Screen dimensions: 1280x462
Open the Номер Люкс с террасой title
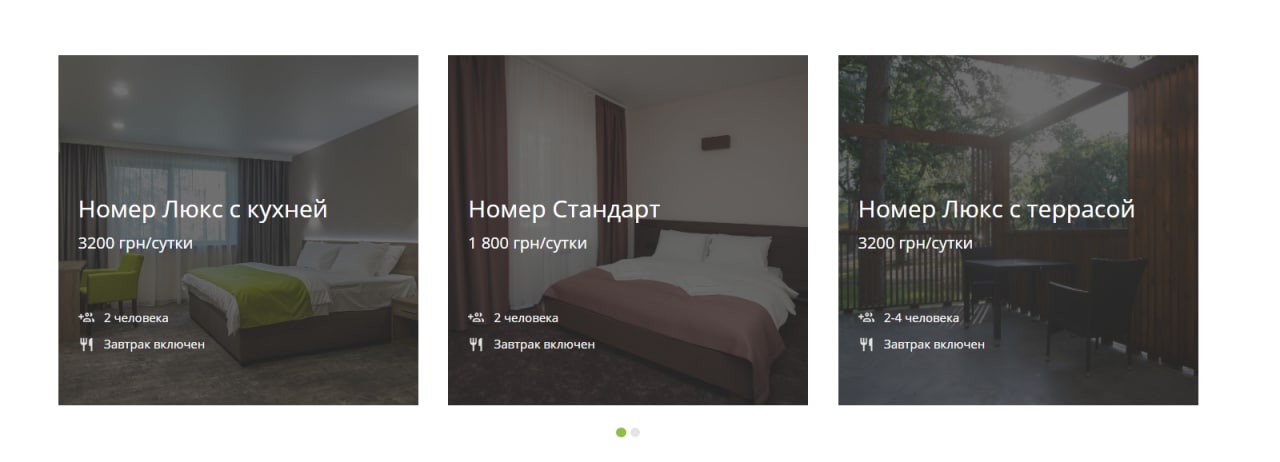click(996, 210)
